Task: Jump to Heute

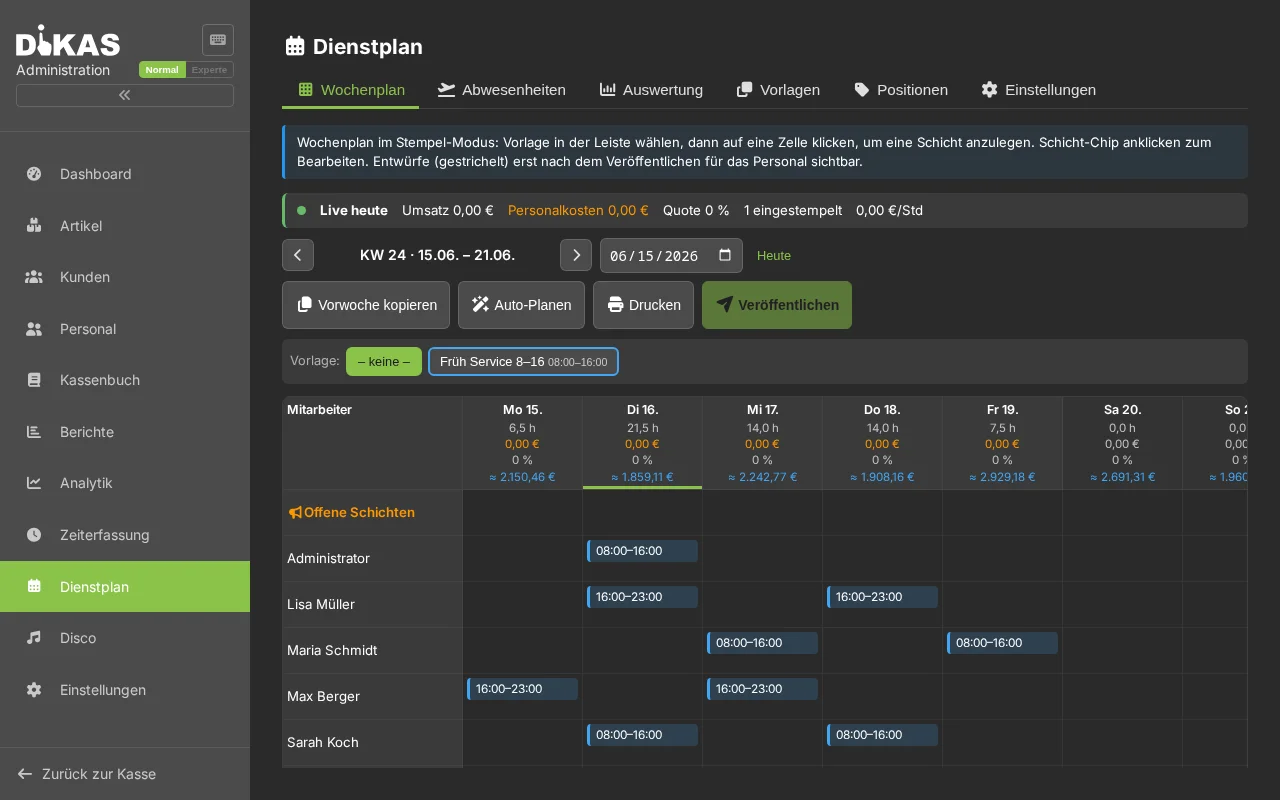Action: click(774, 256)
